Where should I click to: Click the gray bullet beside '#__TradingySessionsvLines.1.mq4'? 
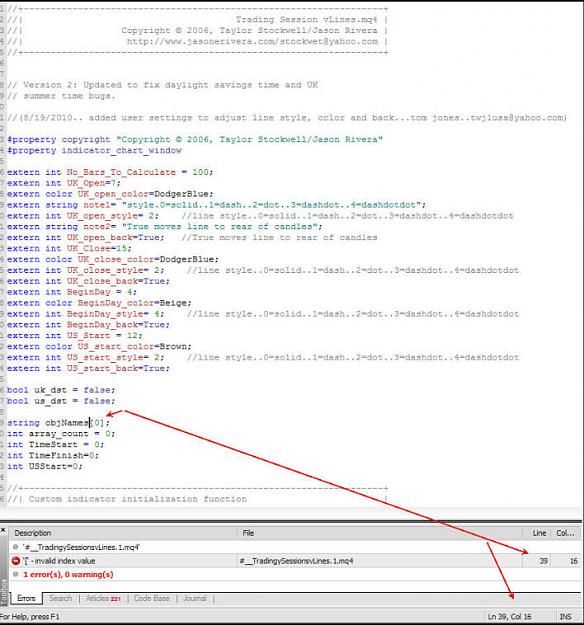16,547
